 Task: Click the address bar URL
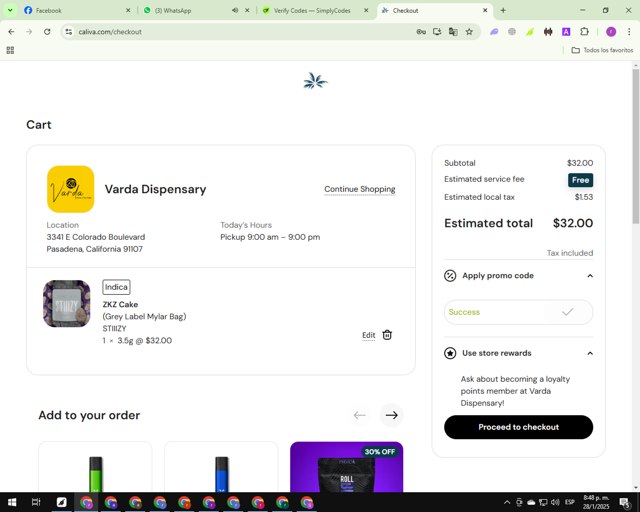click(x=110, y=31)
